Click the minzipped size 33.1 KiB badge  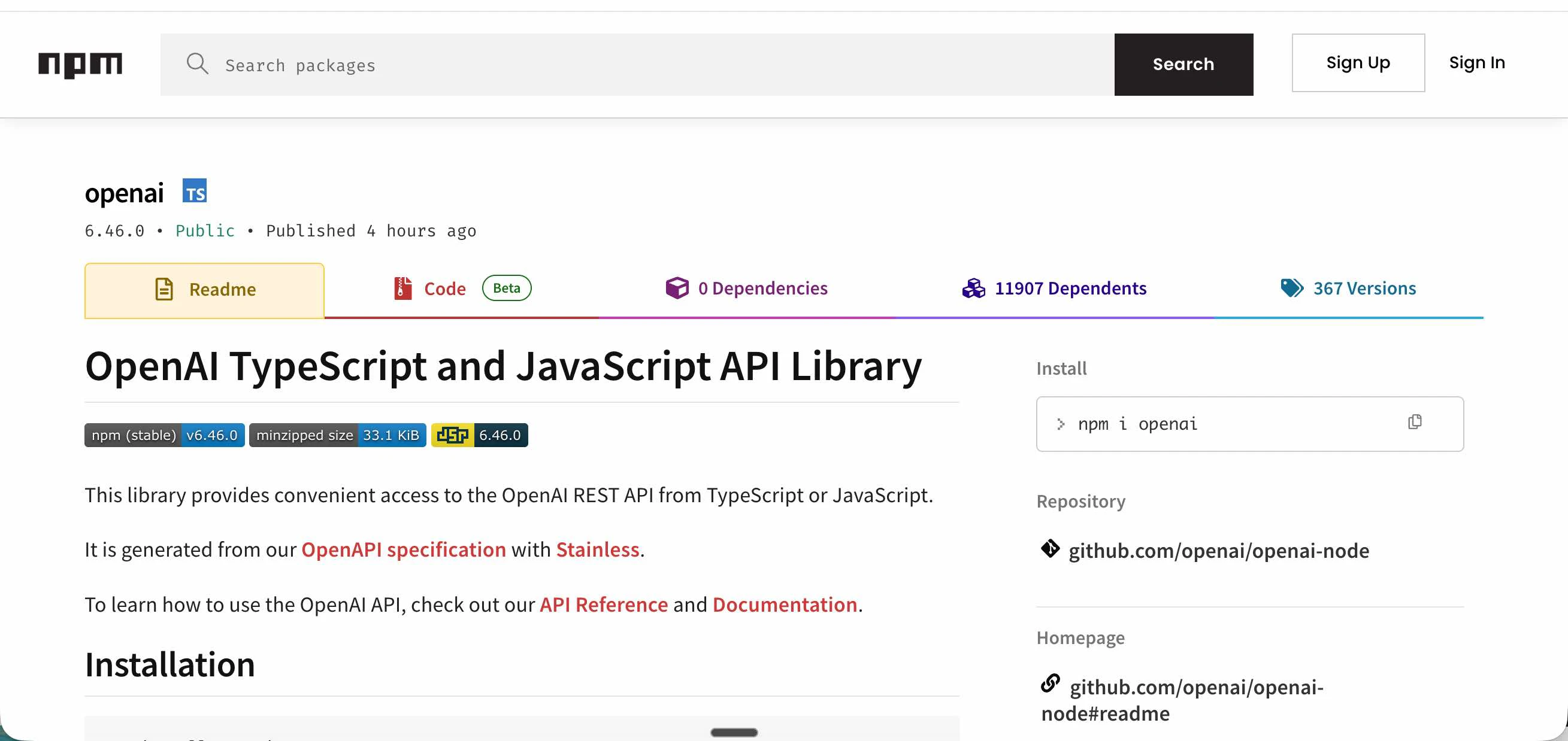click(x=337, y=436)
